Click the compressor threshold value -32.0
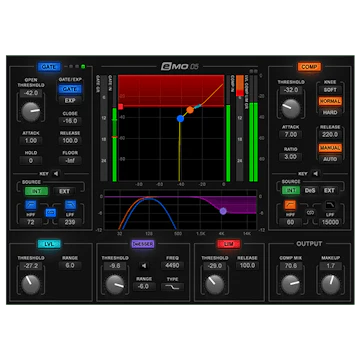This screenshot has width=360, height=360. tap(291, 90)
